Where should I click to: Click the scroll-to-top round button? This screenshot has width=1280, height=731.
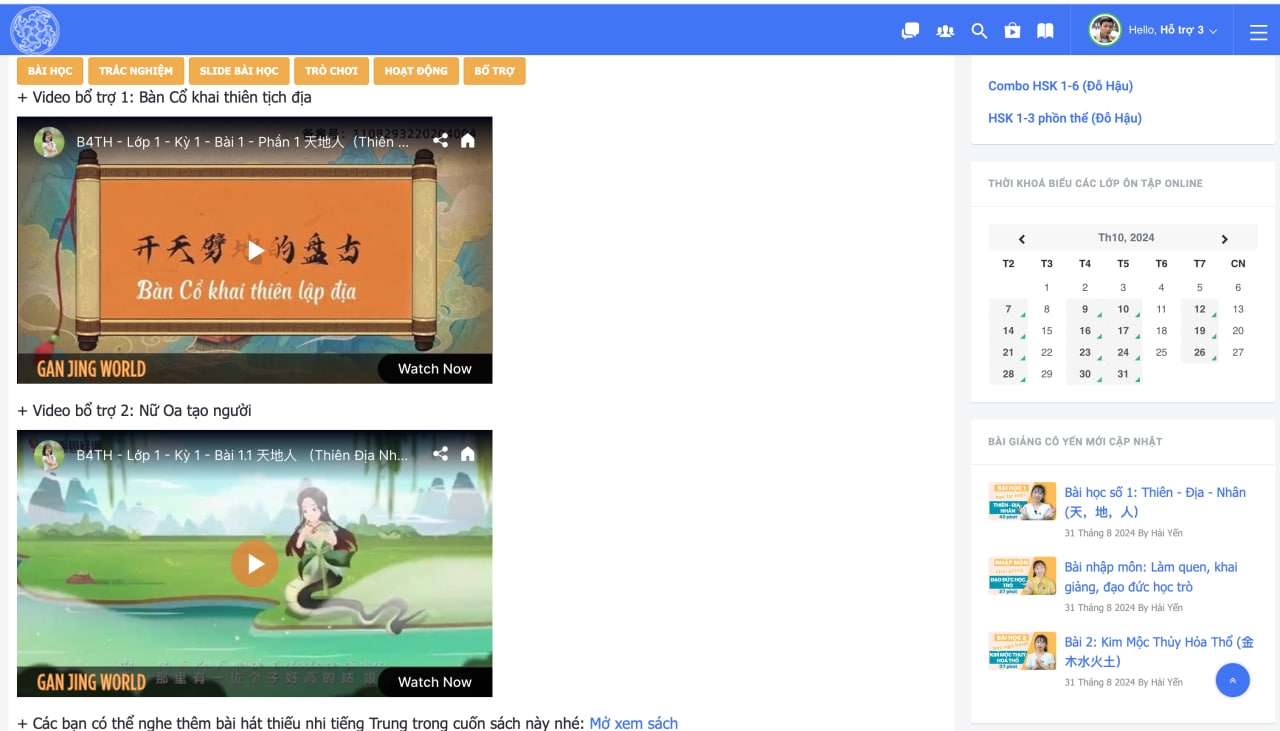pos(1232,680)
